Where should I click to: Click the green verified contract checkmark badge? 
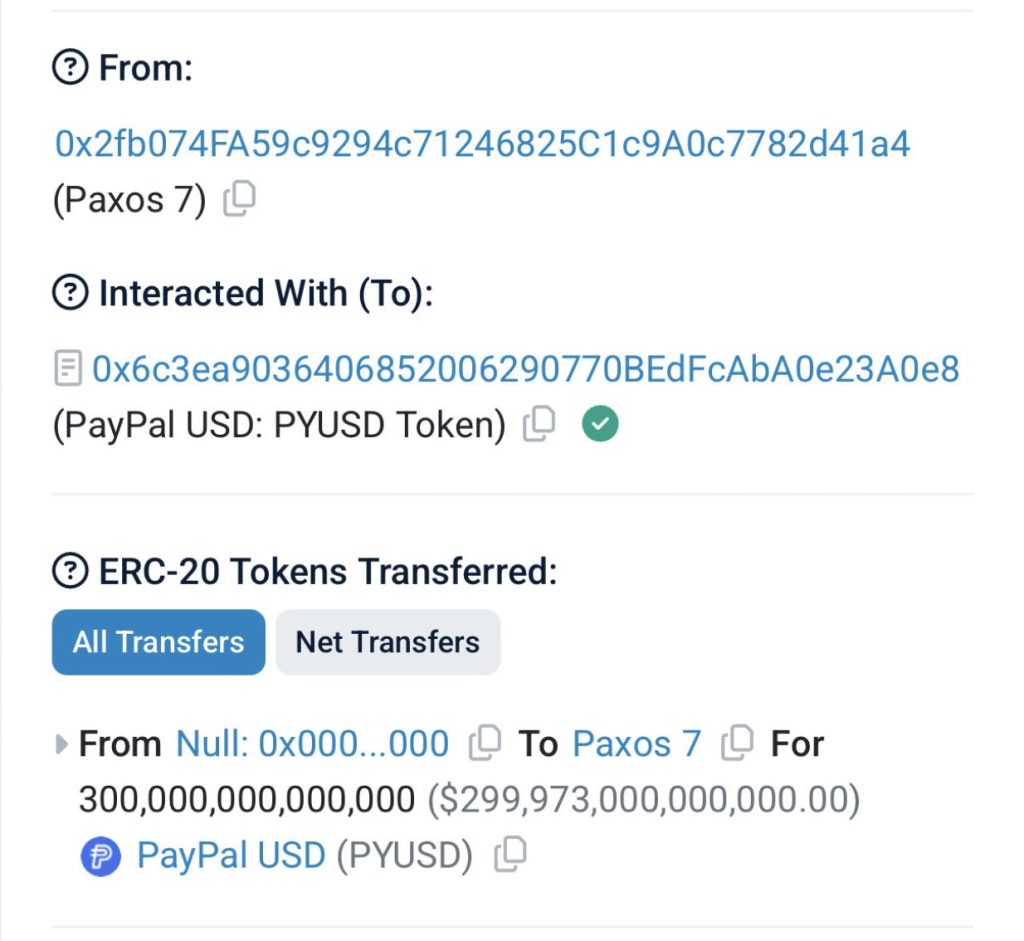tap(600, 423)
